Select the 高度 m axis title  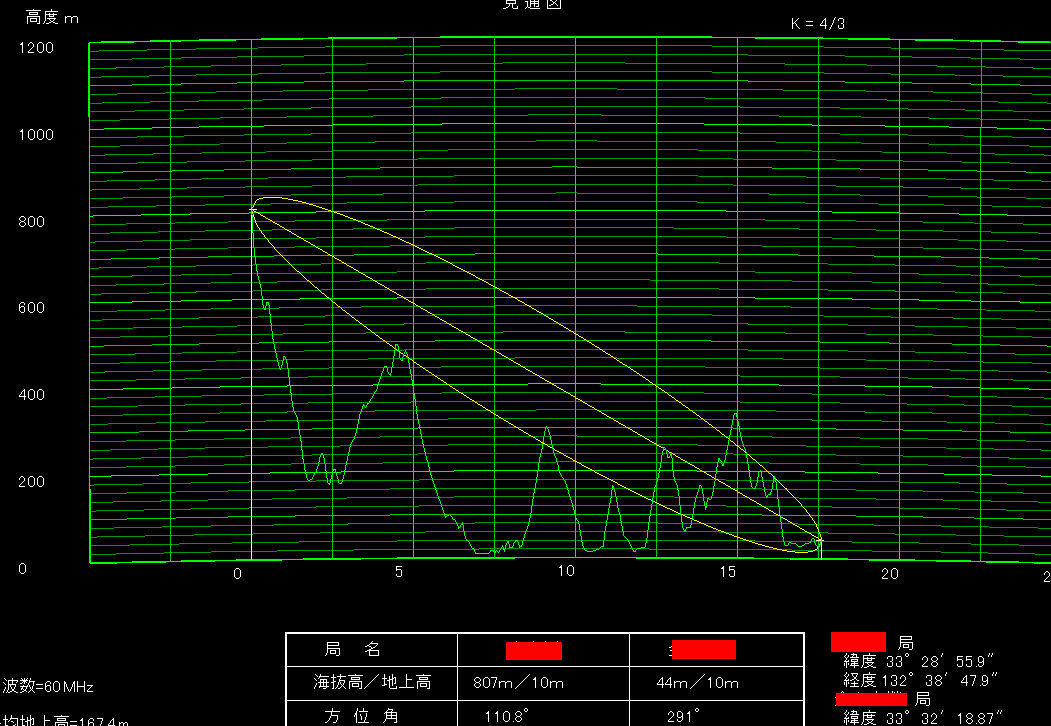point(53,18)
